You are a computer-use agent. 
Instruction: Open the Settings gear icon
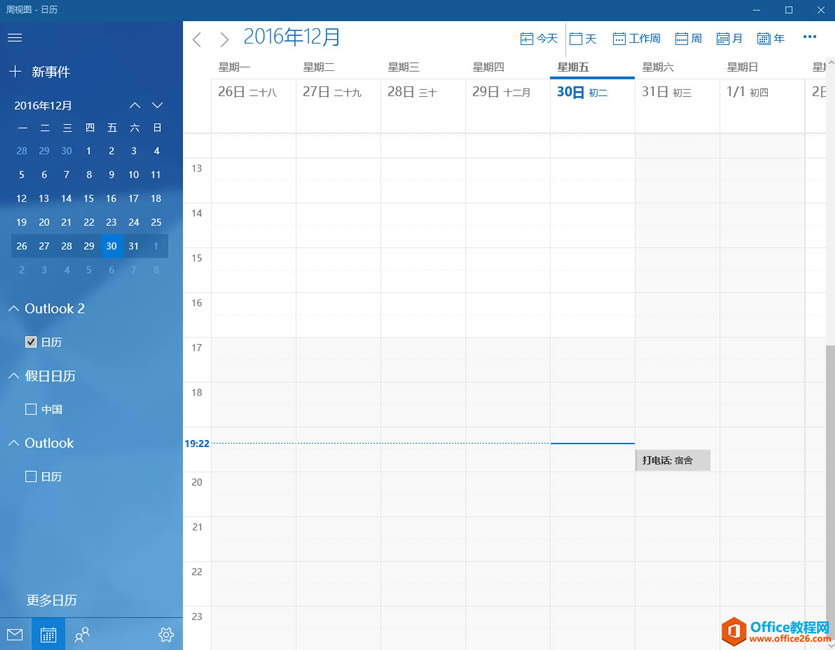point(166,634)
